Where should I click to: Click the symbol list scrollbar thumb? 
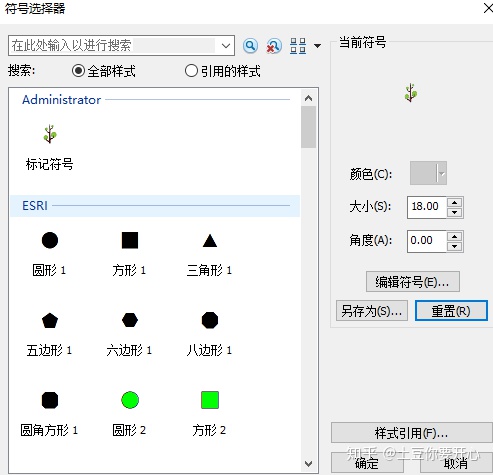(x=308, y=127)
